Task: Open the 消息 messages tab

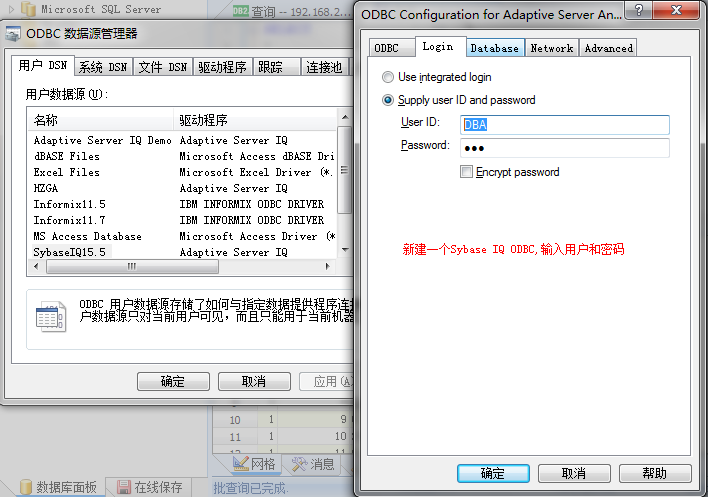Action: 313,464
